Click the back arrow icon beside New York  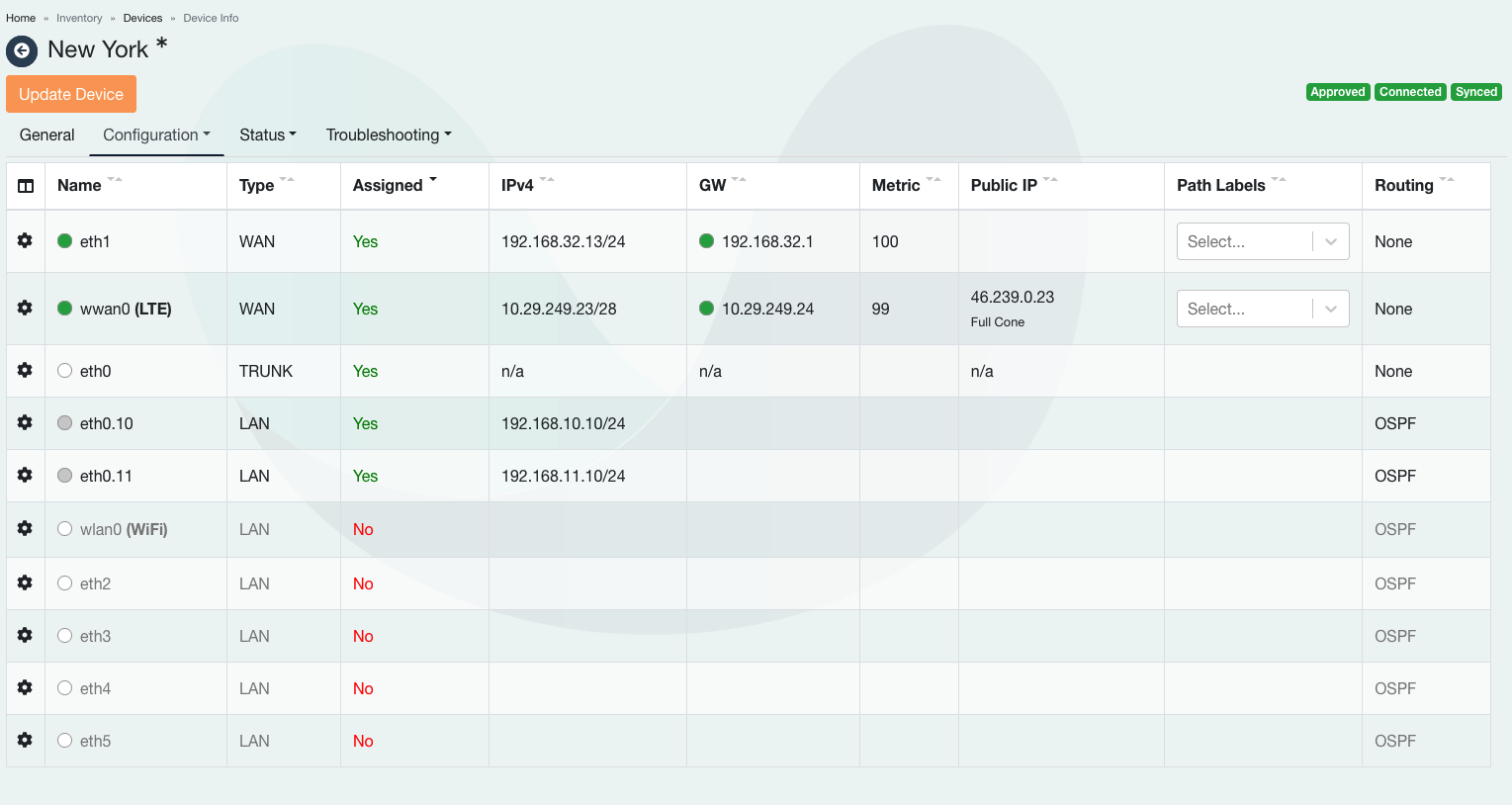coord(22,50)
